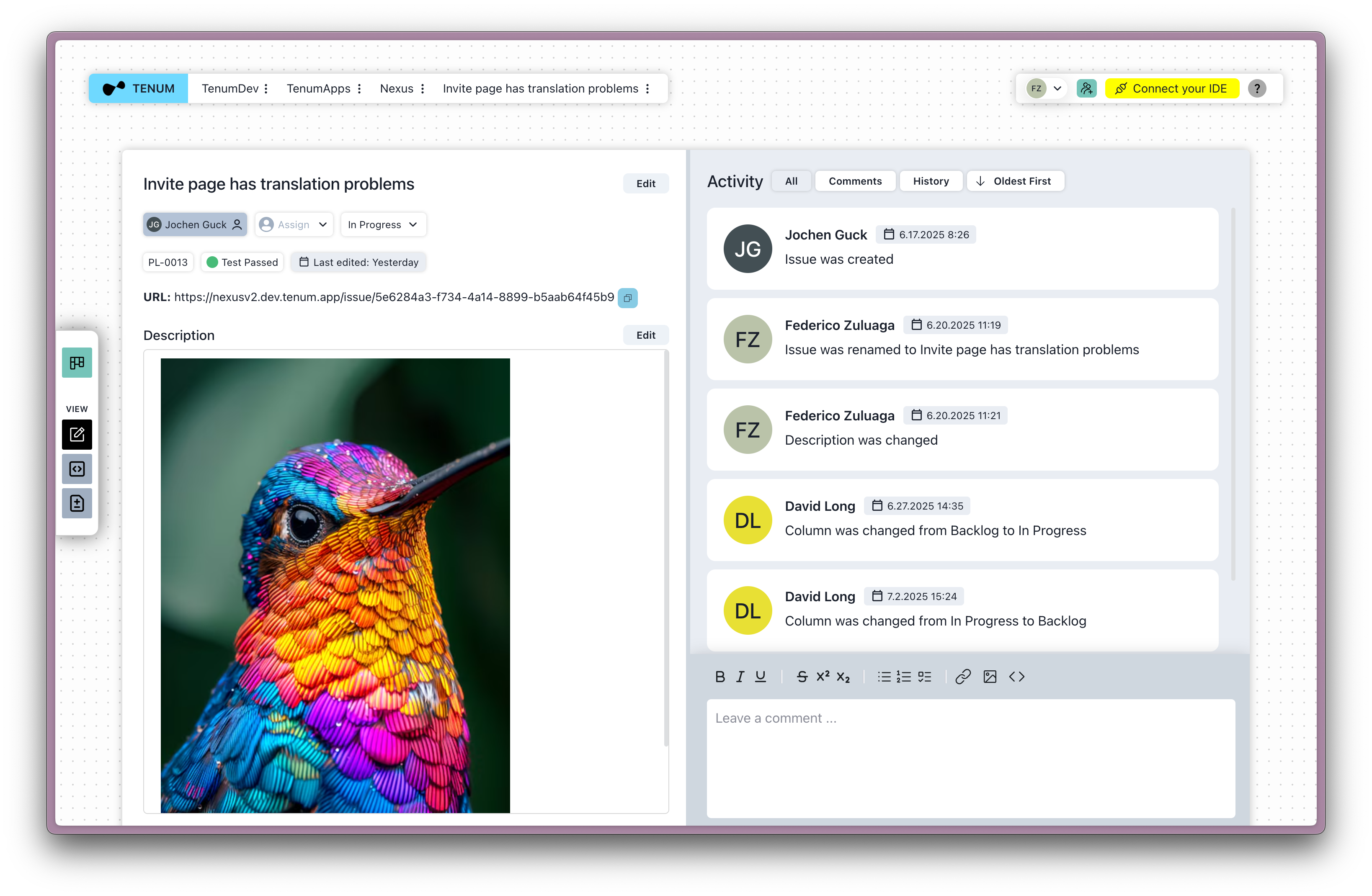Toggle Oldest First sort order
Screen dimensions: 1372x896
[x=1015, y=181]
